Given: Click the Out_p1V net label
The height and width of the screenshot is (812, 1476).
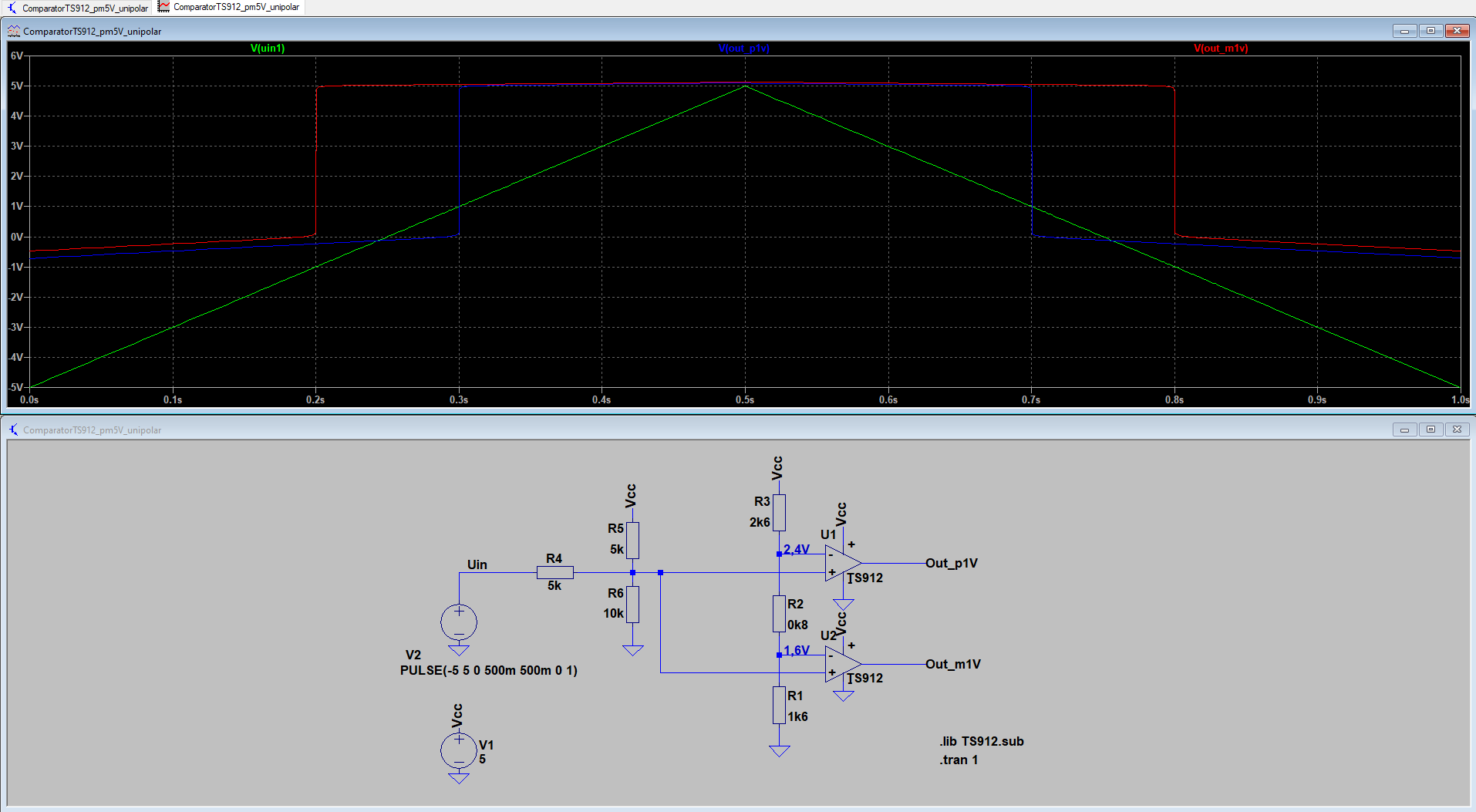Looking at the screenshot, I should click(x=952, y=563).
